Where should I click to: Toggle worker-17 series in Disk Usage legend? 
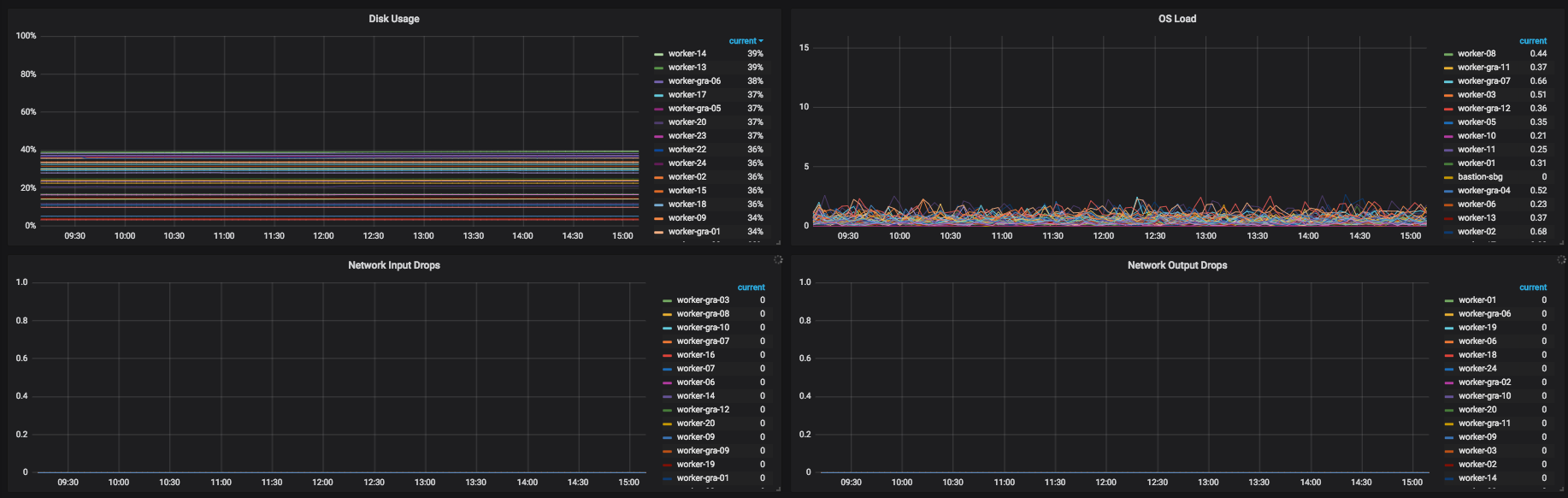[687, 95]
